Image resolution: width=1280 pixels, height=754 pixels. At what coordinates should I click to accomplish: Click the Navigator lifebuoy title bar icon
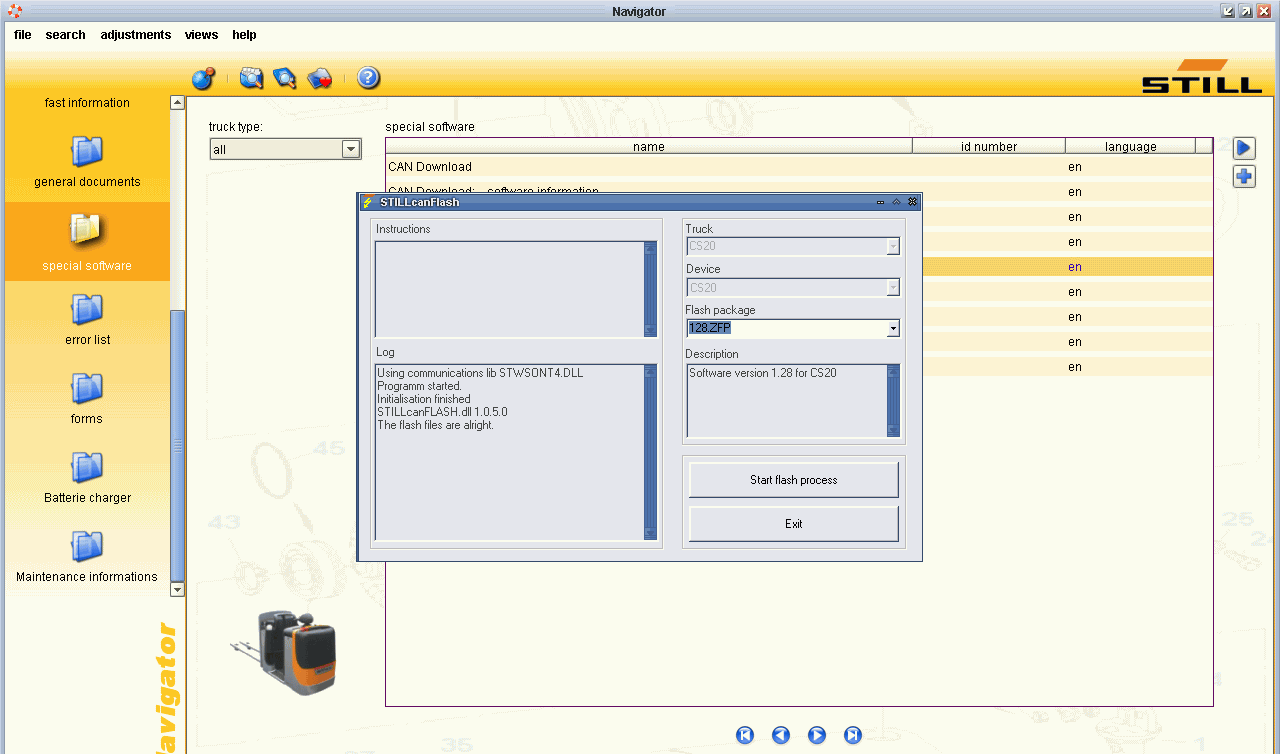[x=14, y=11]
